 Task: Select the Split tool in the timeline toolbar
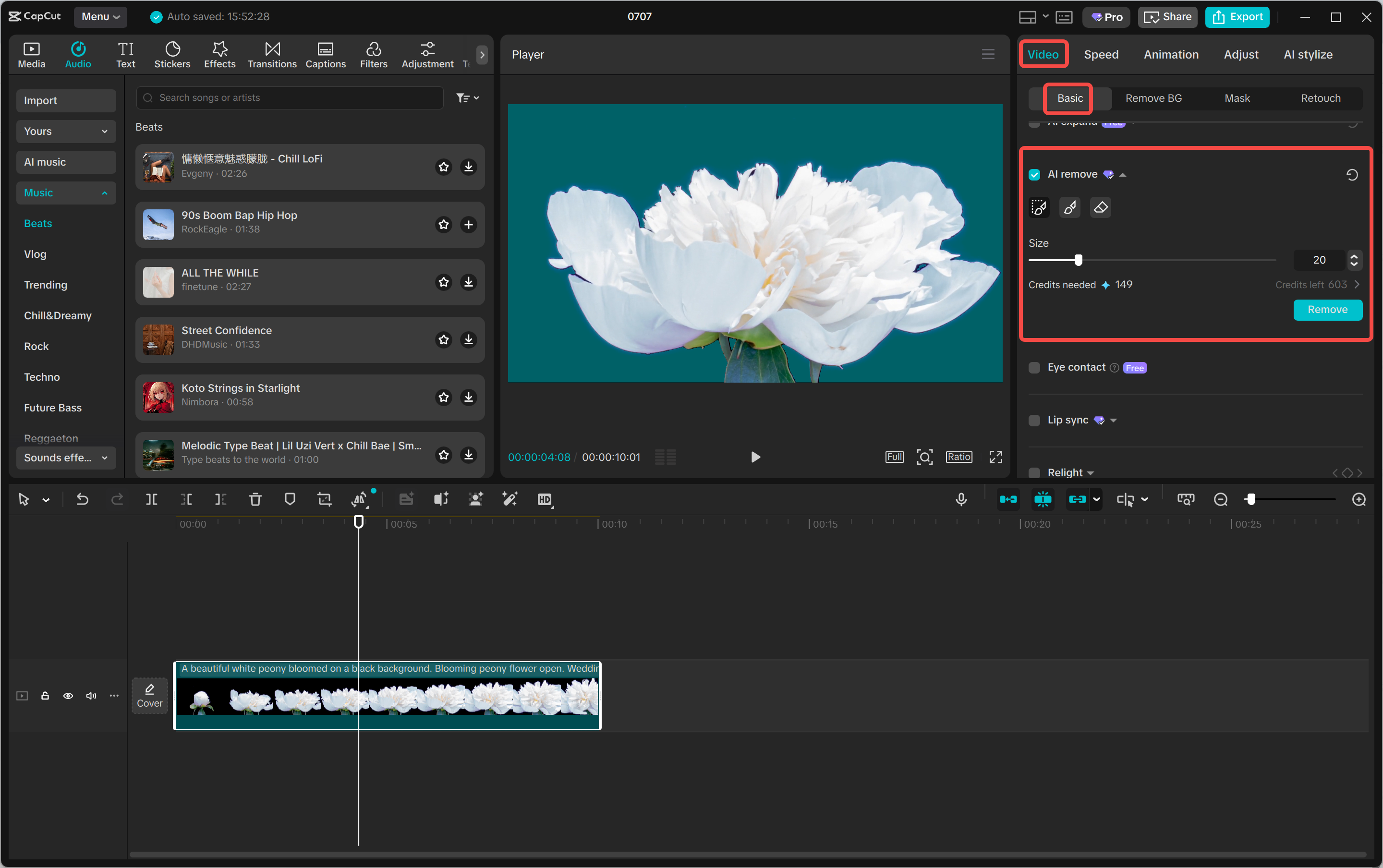(152, 499)
